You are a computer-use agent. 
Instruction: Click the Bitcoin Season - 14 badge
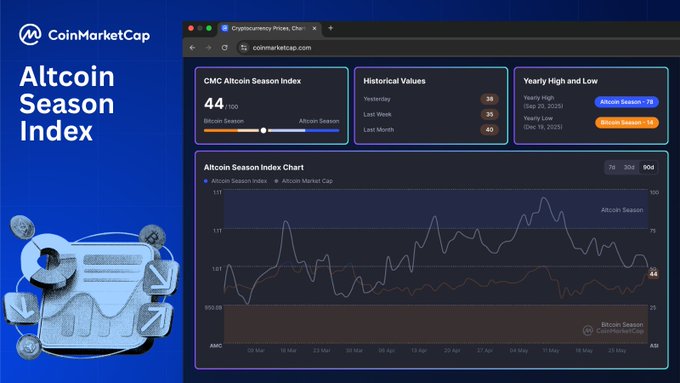(x=627, y=123)
